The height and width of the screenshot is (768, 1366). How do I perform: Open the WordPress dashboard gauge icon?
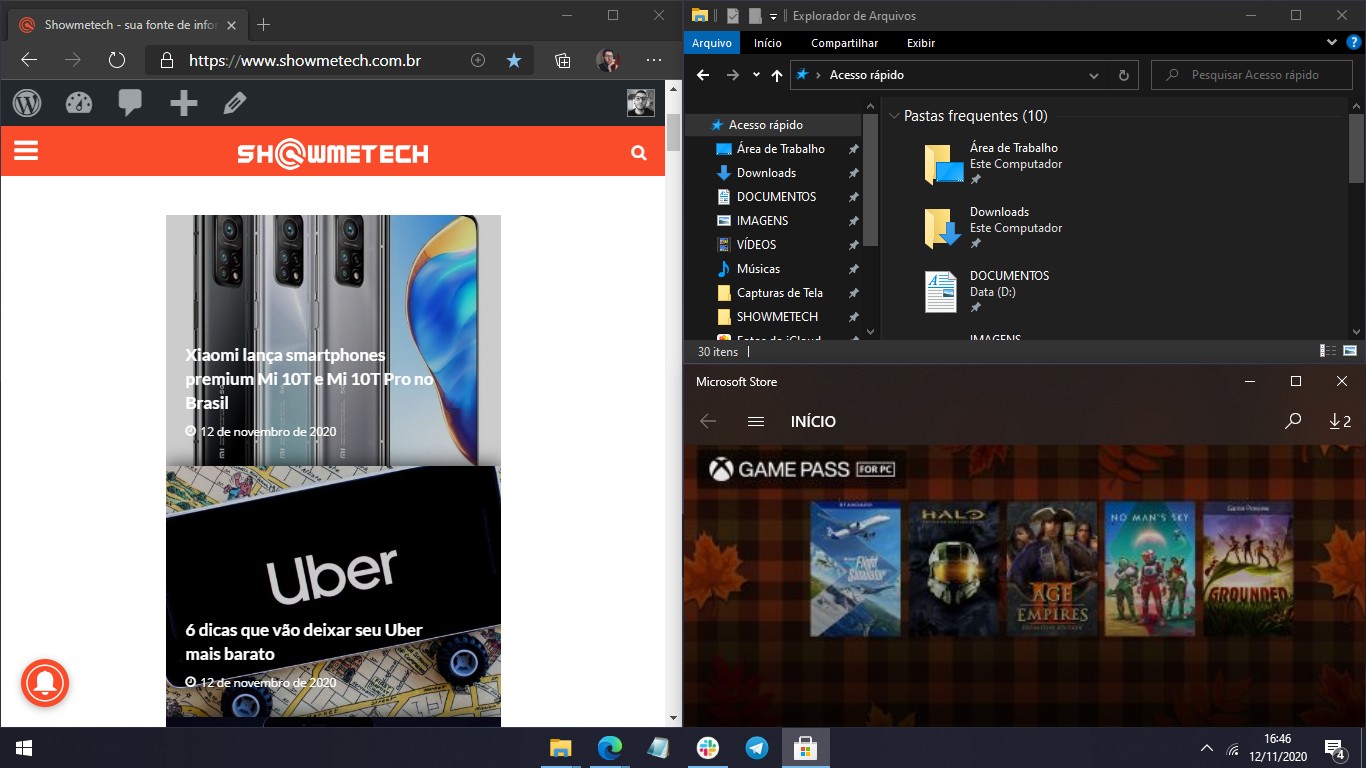(x=79, y=102)
